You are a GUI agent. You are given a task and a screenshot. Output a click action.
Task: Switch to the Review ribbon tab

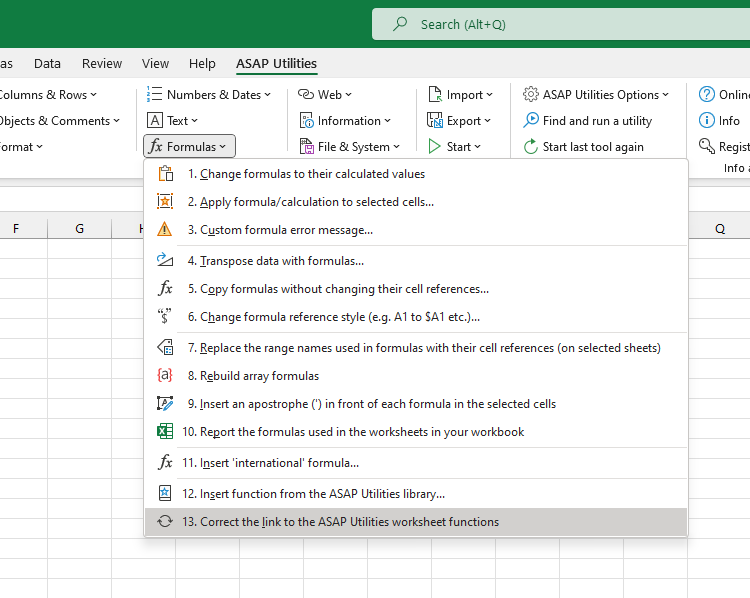click(102, 63)
